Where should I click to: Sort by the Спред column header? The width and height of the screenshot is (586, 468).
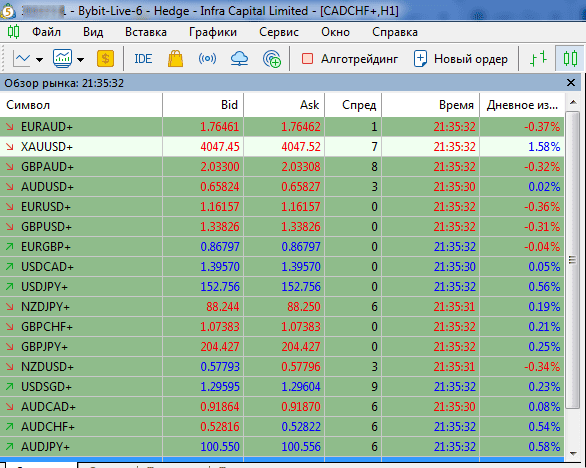353,105
